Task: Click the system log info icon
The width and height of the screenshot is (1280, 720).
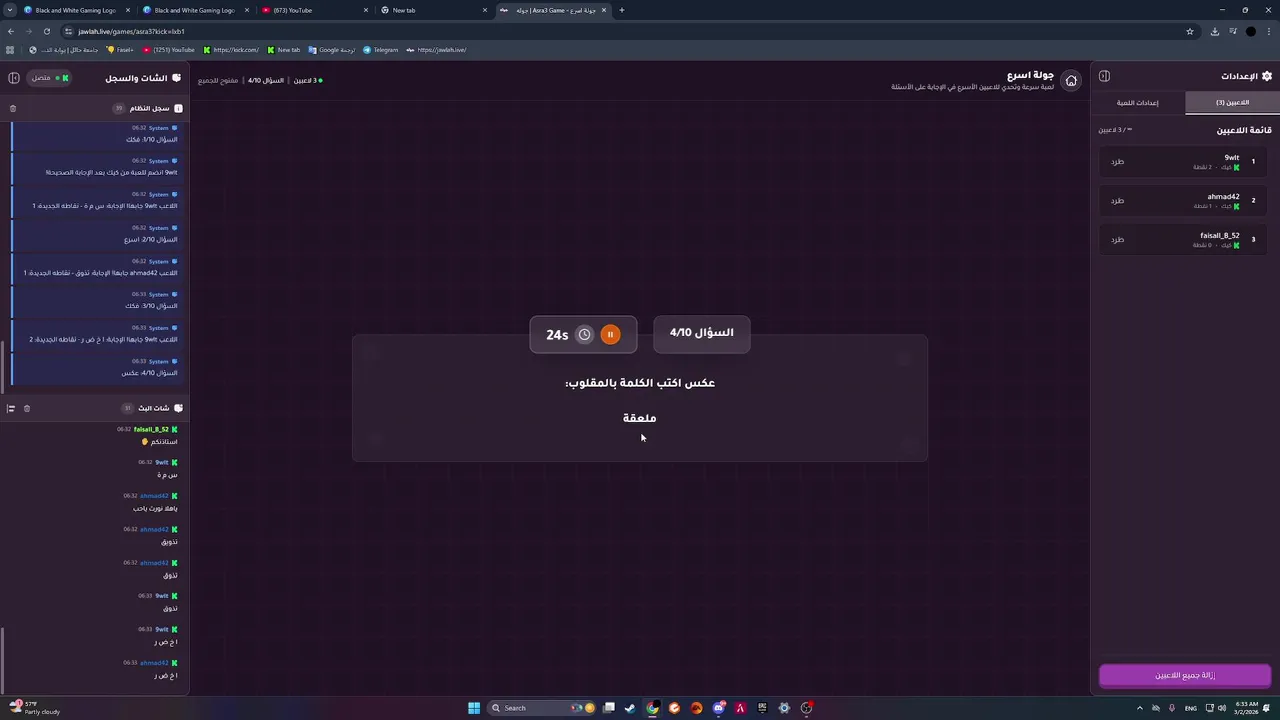Action: click(x=178, y=108)
